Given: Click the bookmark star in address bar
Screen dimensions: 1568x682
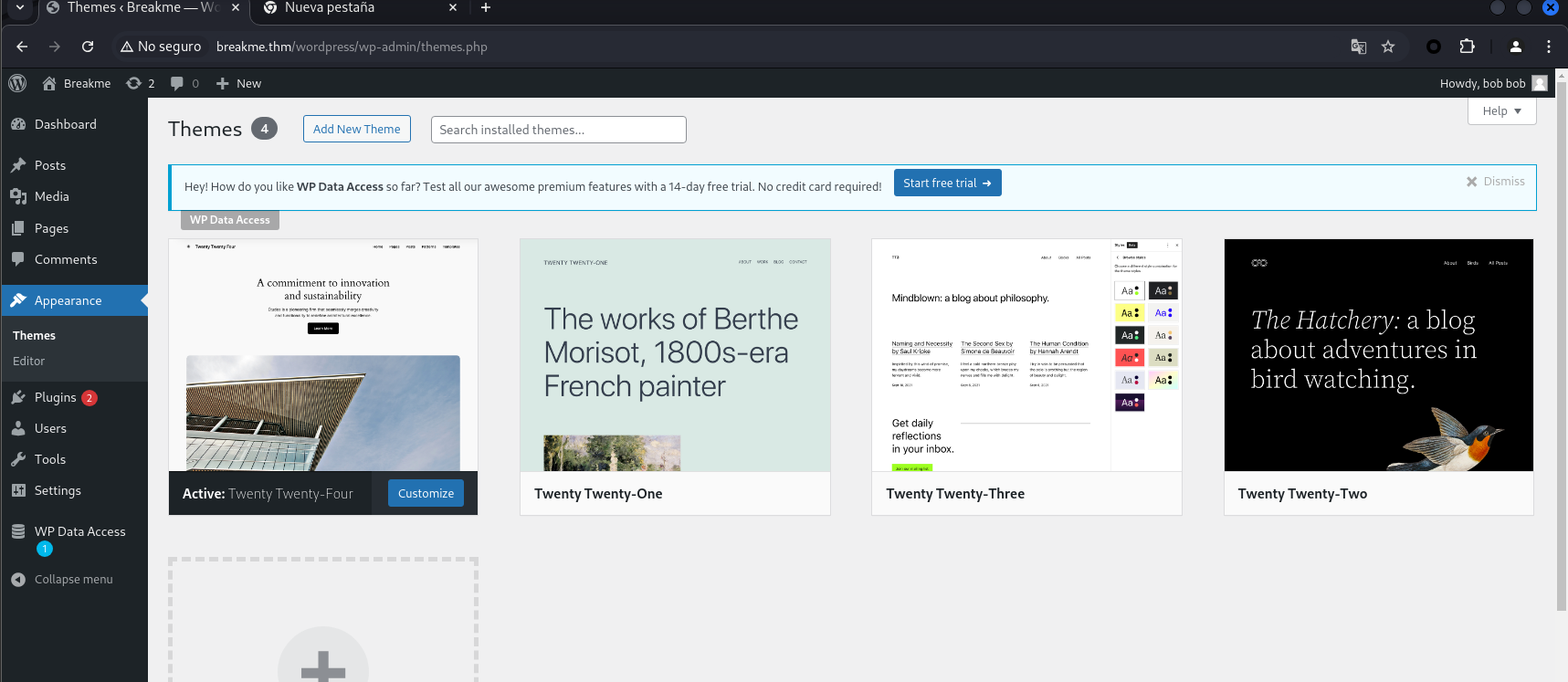Looking at the screenshot, I should click(x=1388, y=47).
